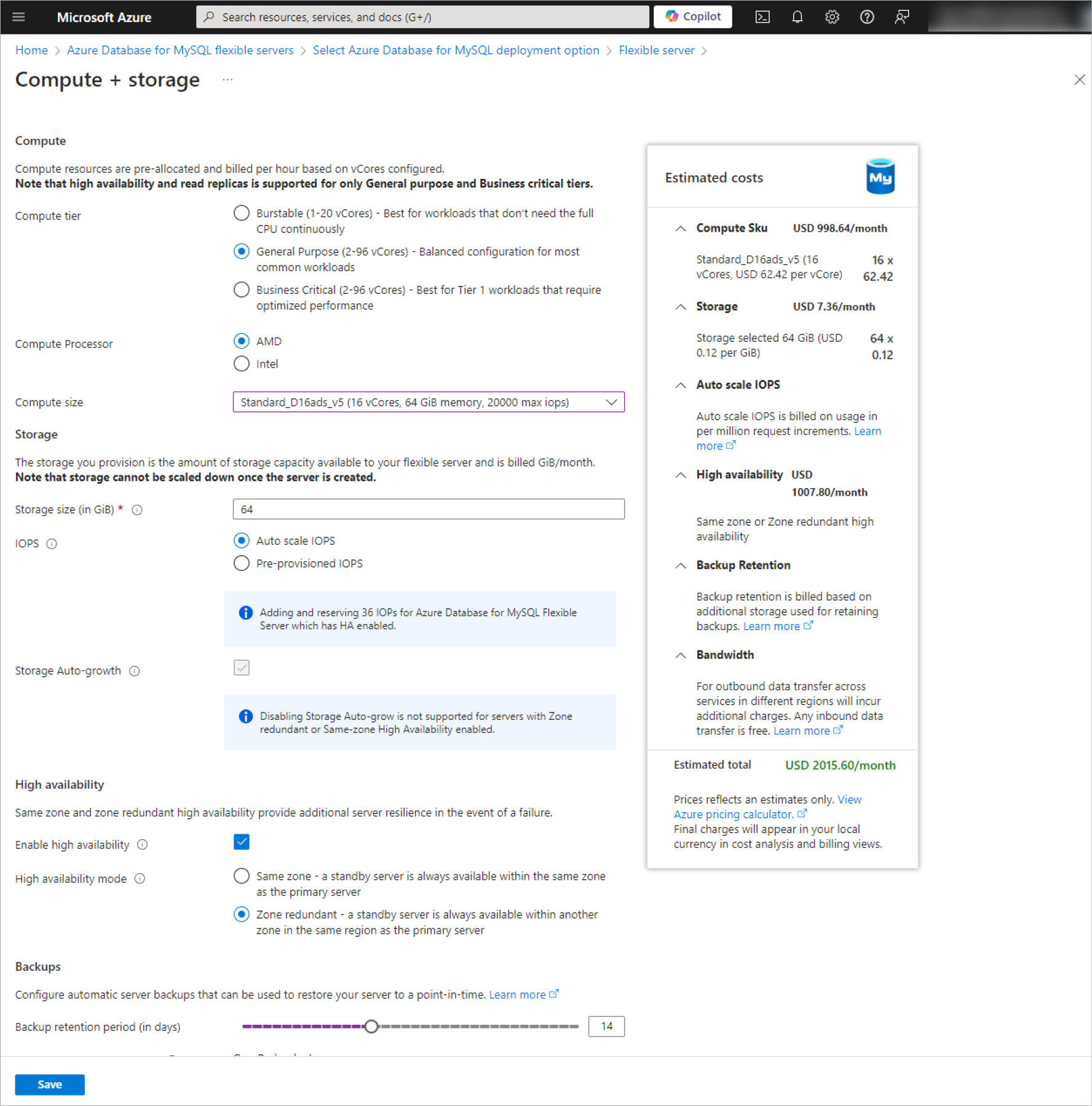Click the Storage size input field
Image resolution: width=1092 pixels, height=1106 pixels.
tap(429, 509)
